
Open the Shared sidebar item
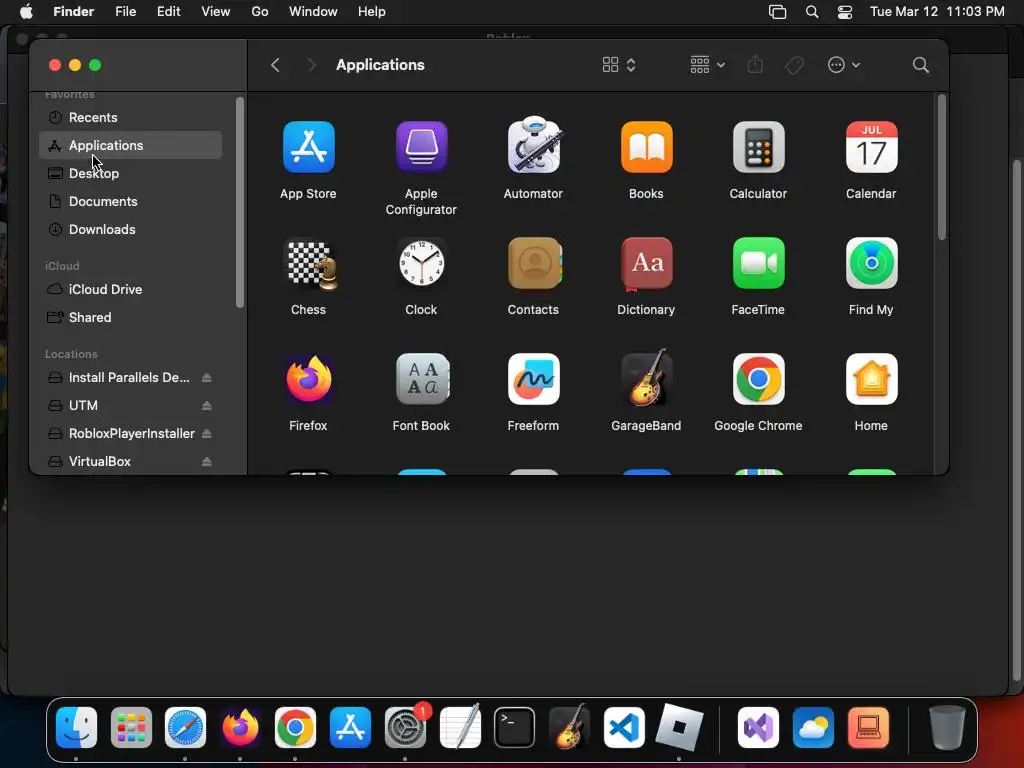131,317
